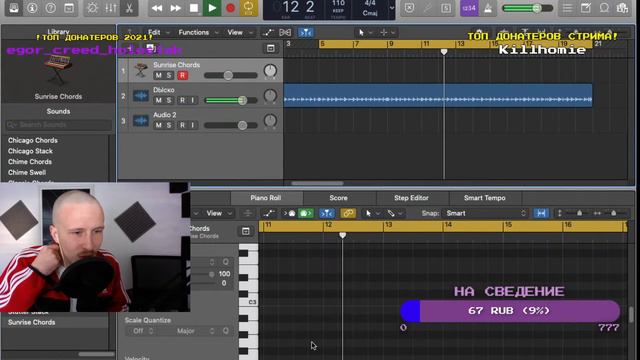Click the green Play button
Image resolution: width=640 pixels, height=360 pixels.
tap(212, 8)
